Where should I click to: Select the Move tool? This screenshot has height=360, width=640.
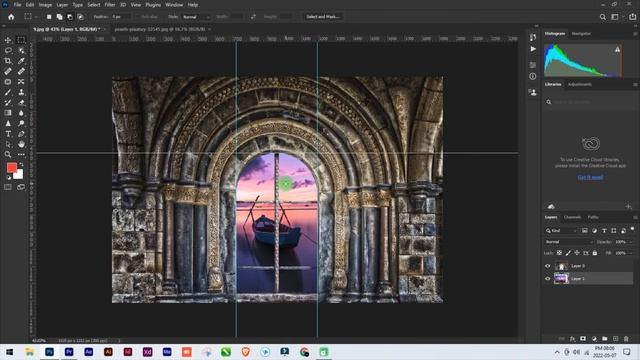pyautogui.click(x=8, y=40)
